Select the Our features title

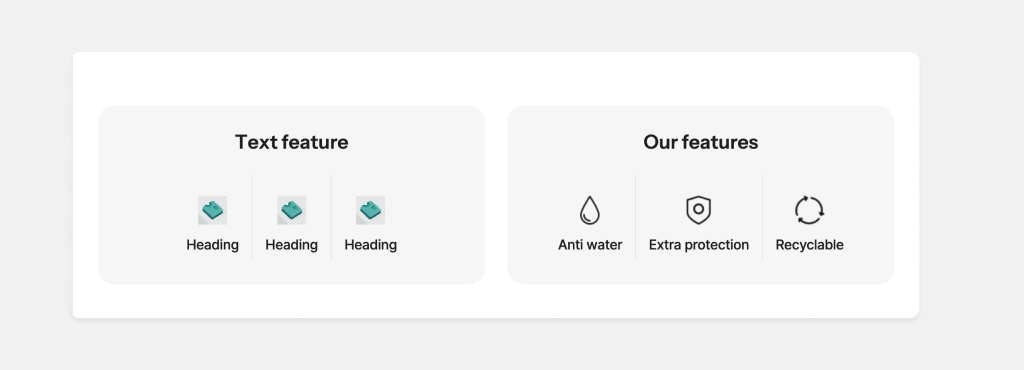pos(700,142)
